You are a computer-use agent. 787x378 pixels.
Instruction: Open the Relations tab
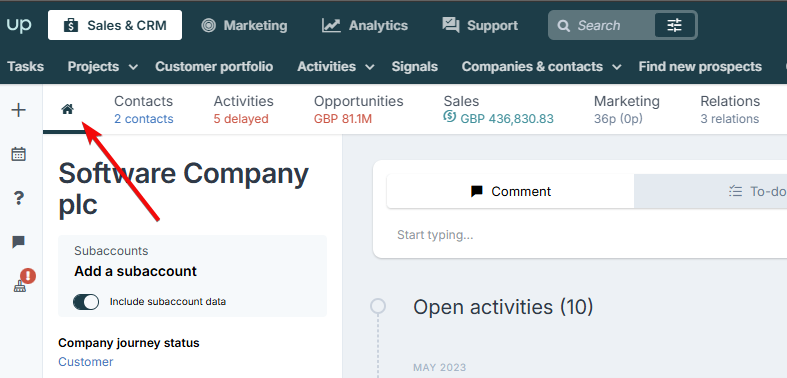coord(730,109)
